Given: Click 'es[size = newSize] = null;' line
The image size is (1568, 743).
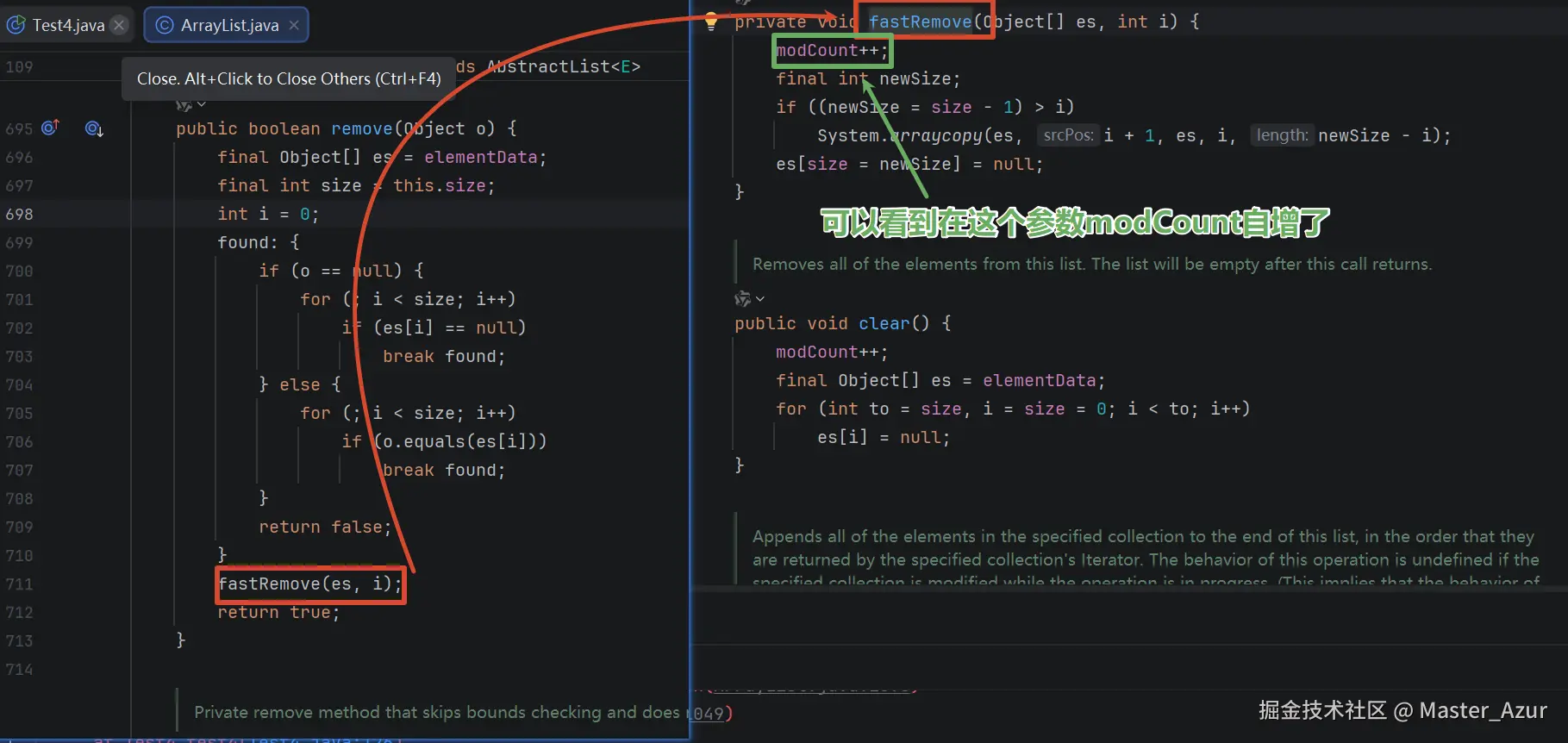Looking at the screenshot, I should [x=909, y=164].
